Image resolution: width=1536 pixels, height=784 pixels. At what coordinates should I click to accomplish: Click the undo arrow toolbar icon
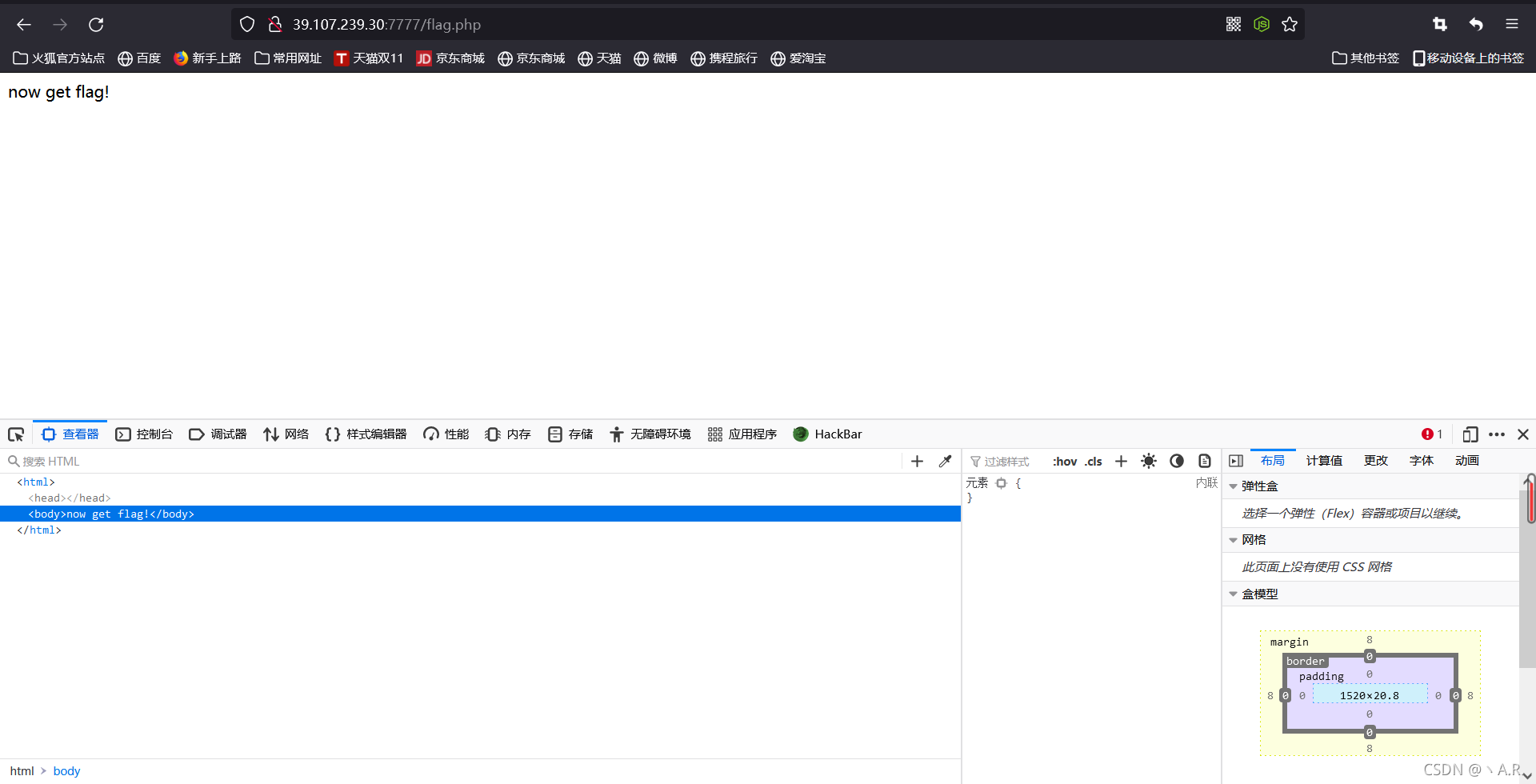point(1476,25)
